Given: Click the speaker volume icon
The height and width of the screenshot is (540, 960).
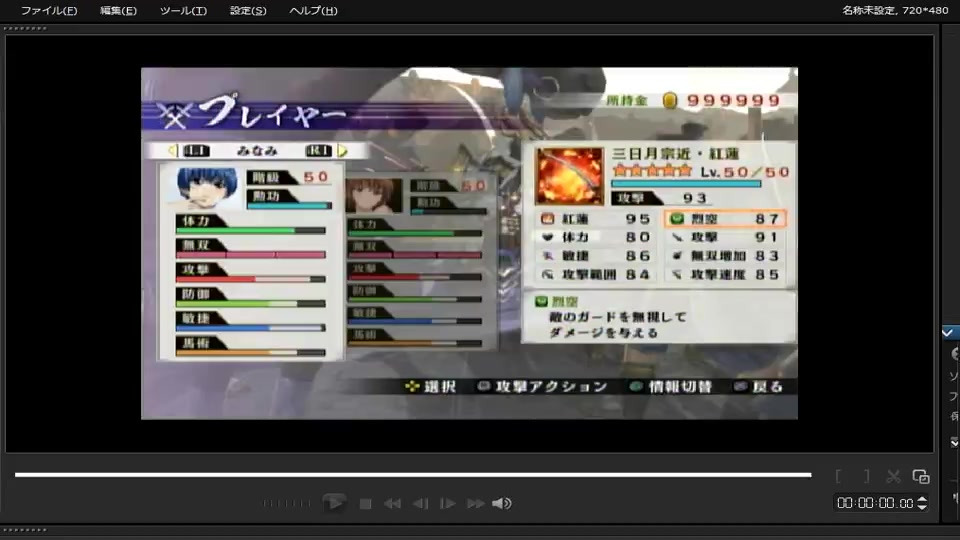Looking at the screenshot, I should (501, 503).
